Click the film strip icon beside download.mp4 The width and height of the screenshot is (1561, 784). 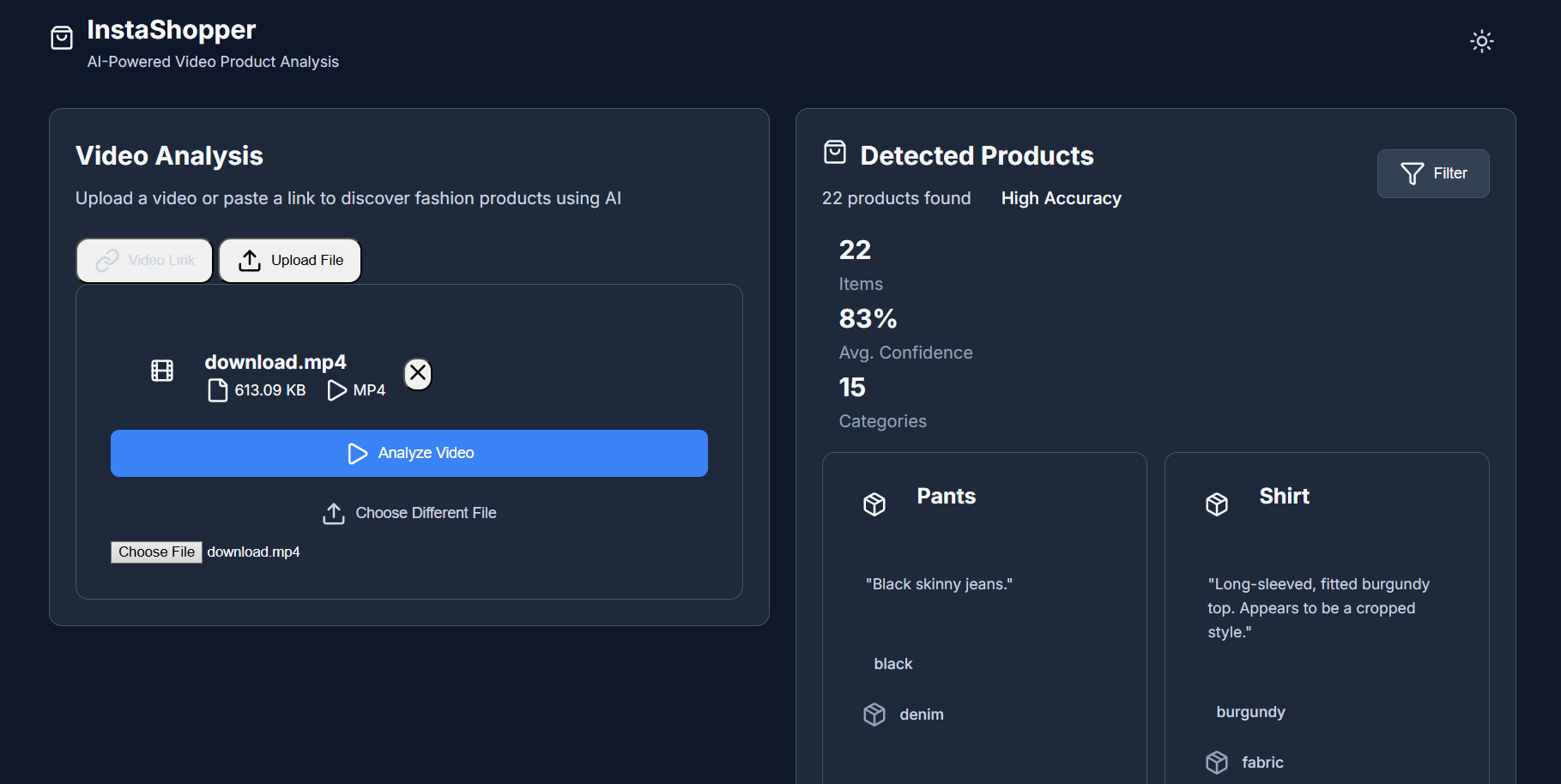pos(162,371)
